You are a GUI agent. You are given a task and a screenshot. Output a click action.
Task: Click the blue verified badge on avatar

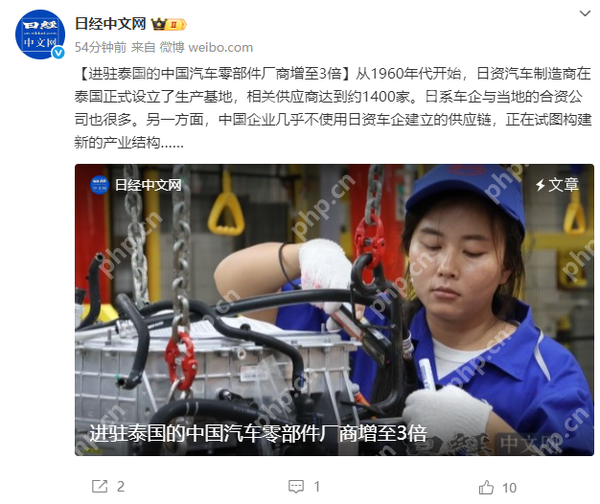pos(58,52)
